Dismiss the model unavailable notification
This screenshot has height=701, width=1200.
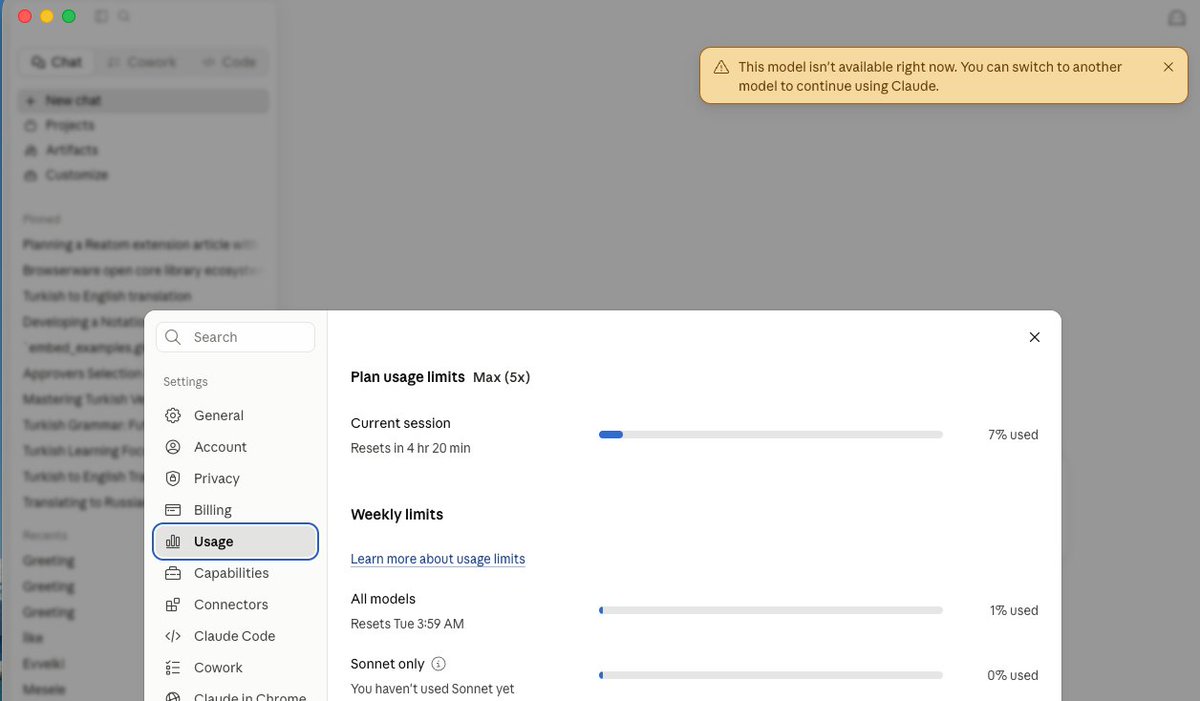(x=1168, y=67)
